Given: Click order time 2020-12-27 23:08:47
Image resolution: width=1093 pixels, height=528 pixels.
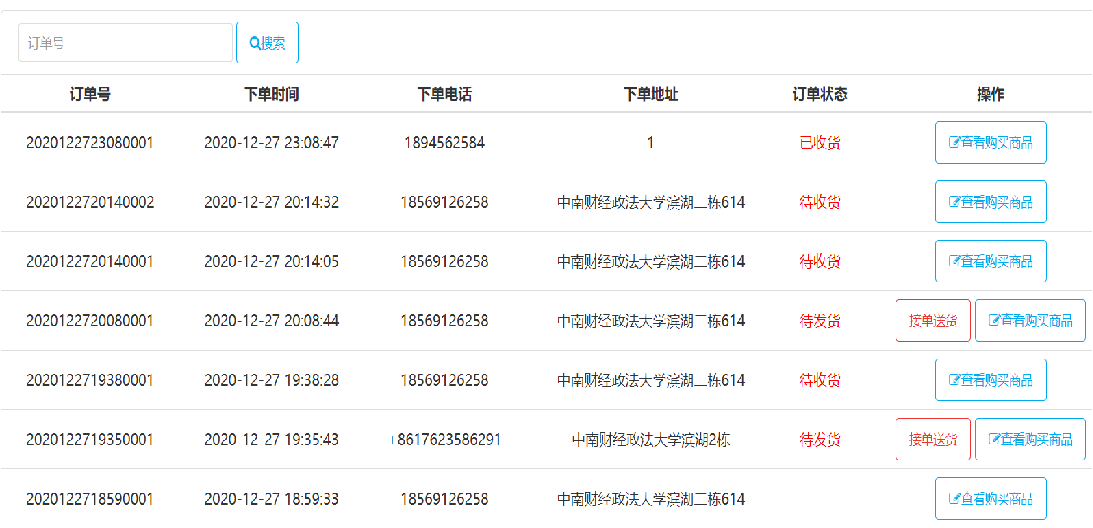Looking at the screenshot, I should pyautogui.click(x=272, y=143).
